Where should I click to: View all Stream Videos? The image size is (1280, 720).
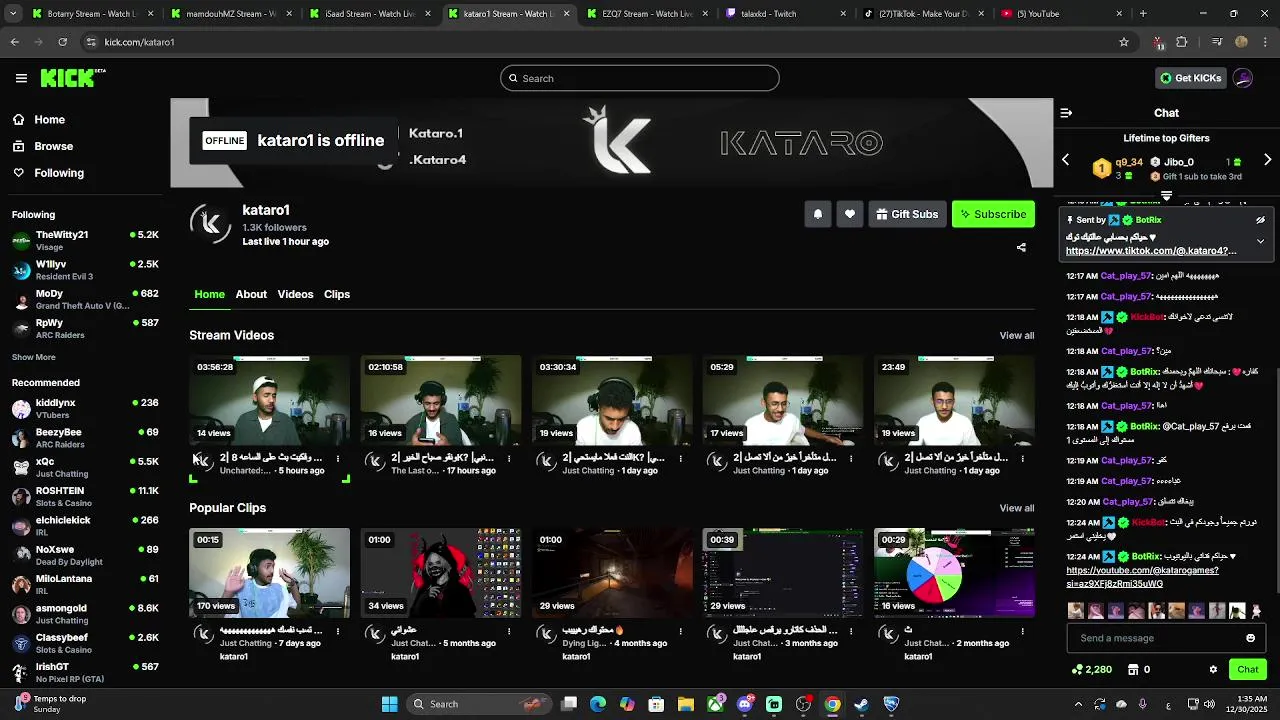[1017, 336]
